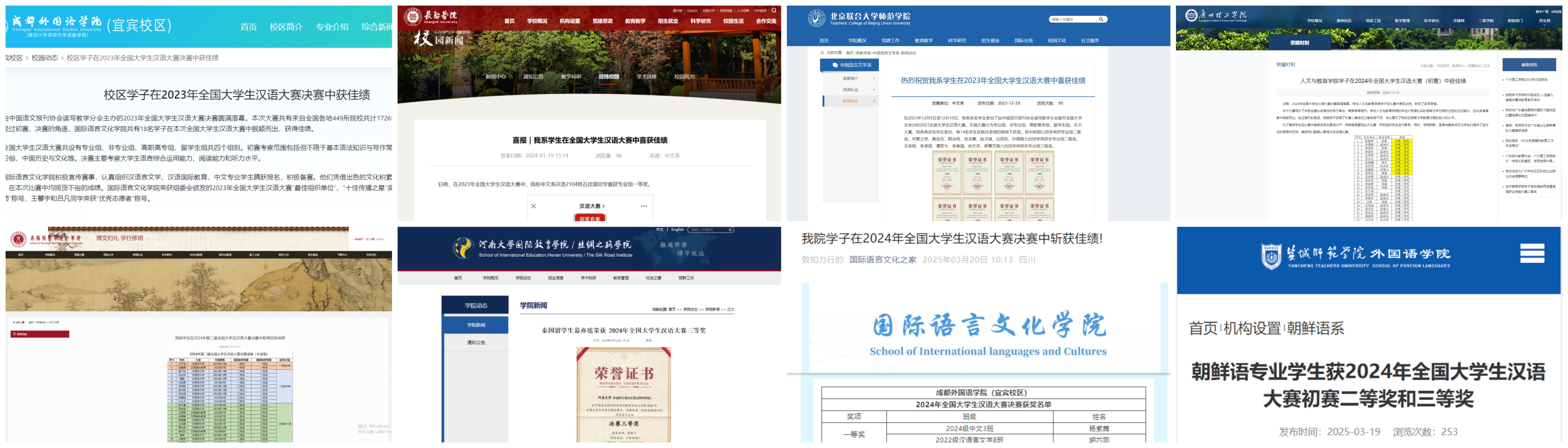Click 朝鲜语系 in the Yancheng breadcrumb

pos(1315,329)
